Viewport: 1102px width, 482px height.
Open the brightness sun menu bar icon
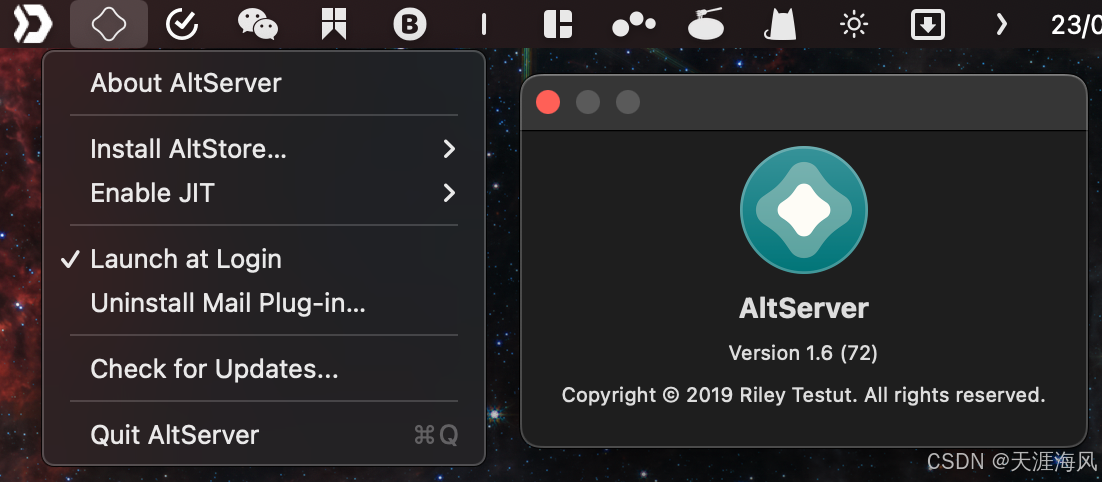coord(854,25)
